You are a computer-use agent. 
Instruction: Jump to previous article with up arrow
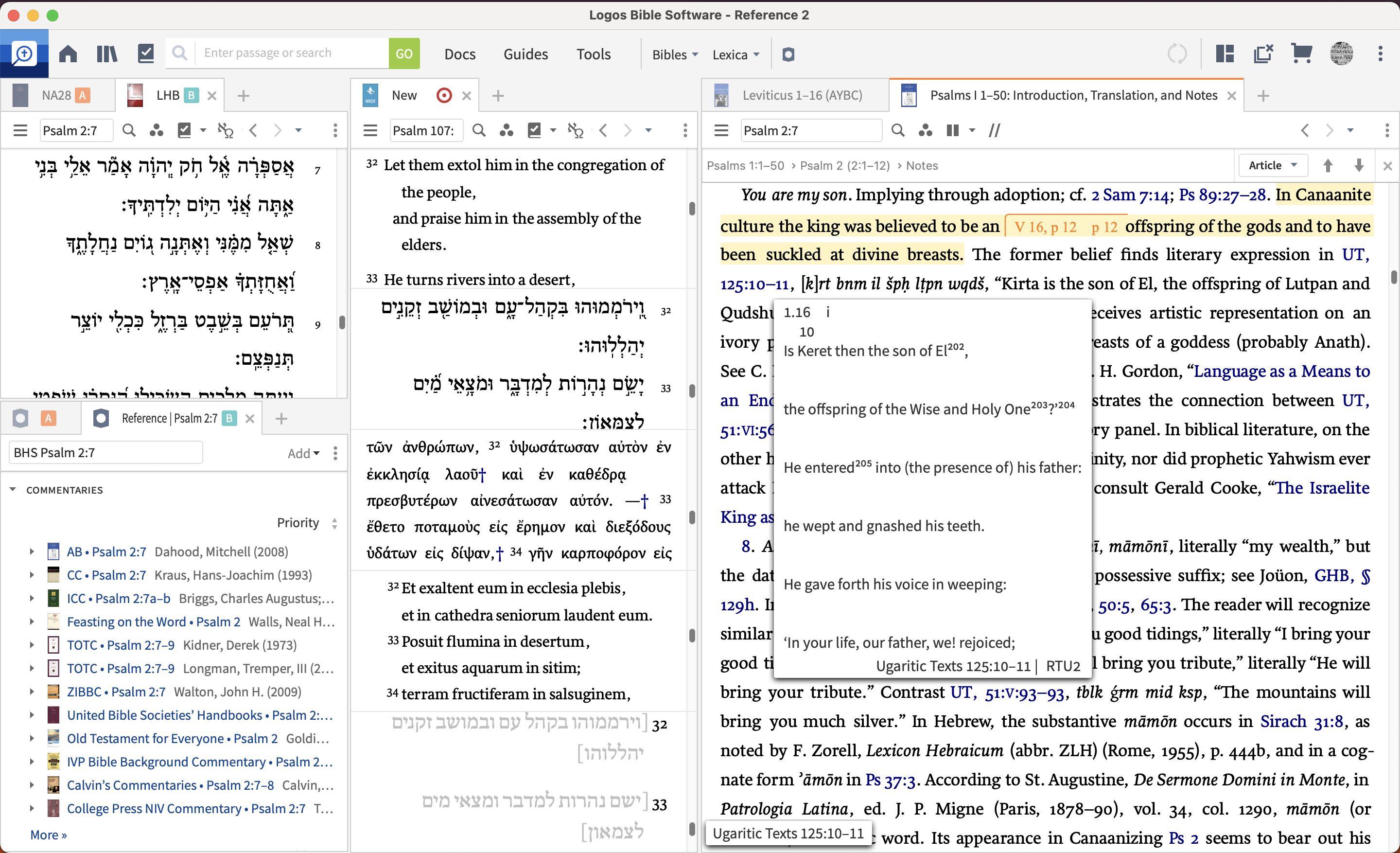pyautogui.click(x=1328, y=165)
